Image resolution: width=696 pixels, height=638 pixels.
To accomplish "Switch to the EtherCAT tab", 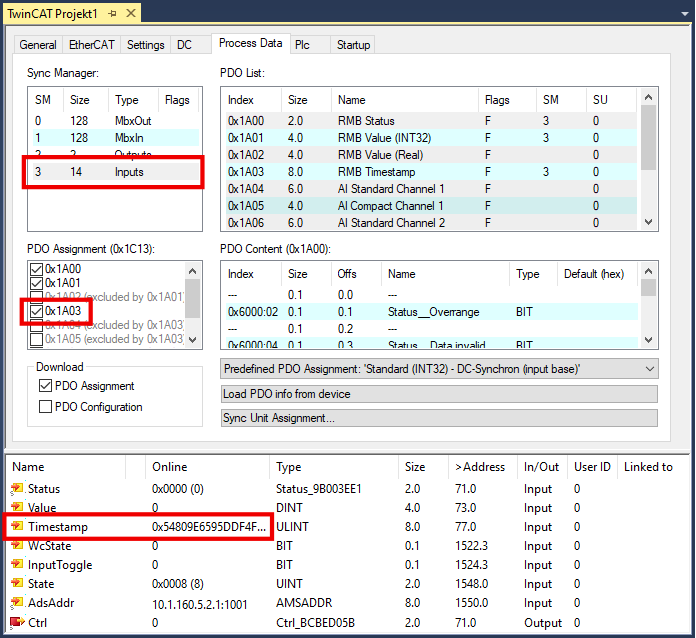I will (91, 45).
